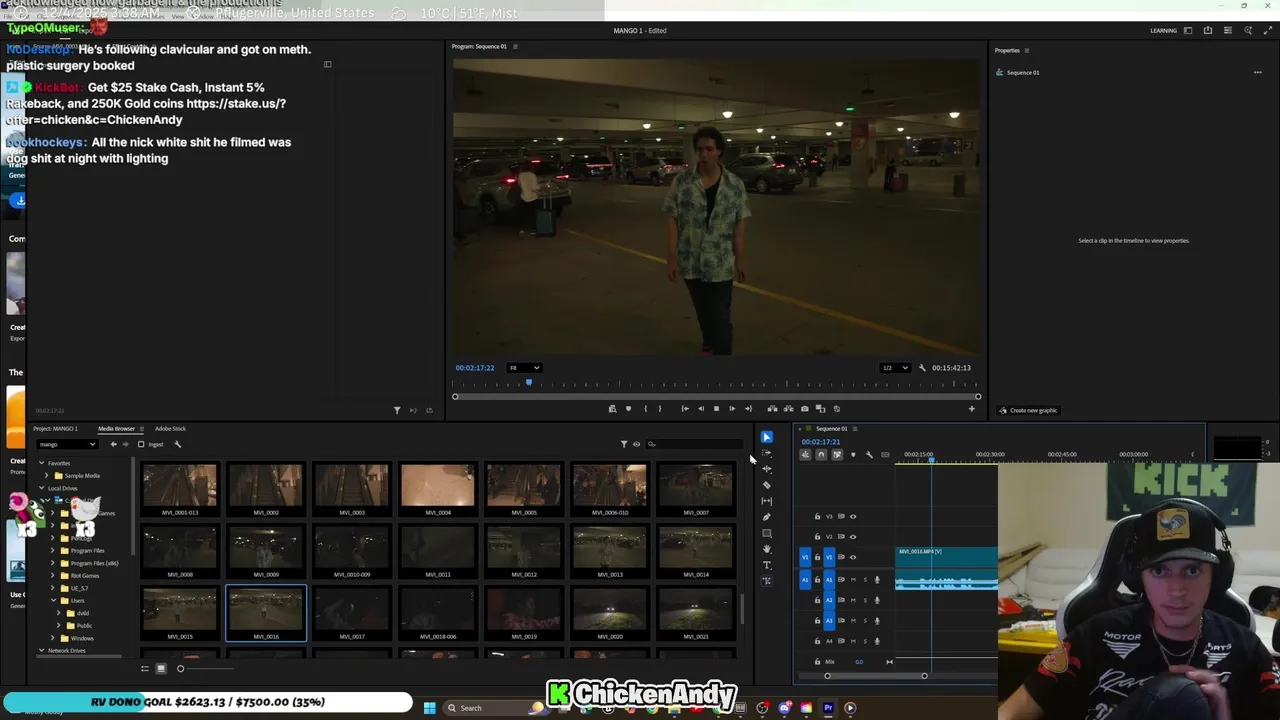The width and height of the screenshot is (1280, 720).
Task: Enable the Ingest checkbox
Action: (141, 444)
